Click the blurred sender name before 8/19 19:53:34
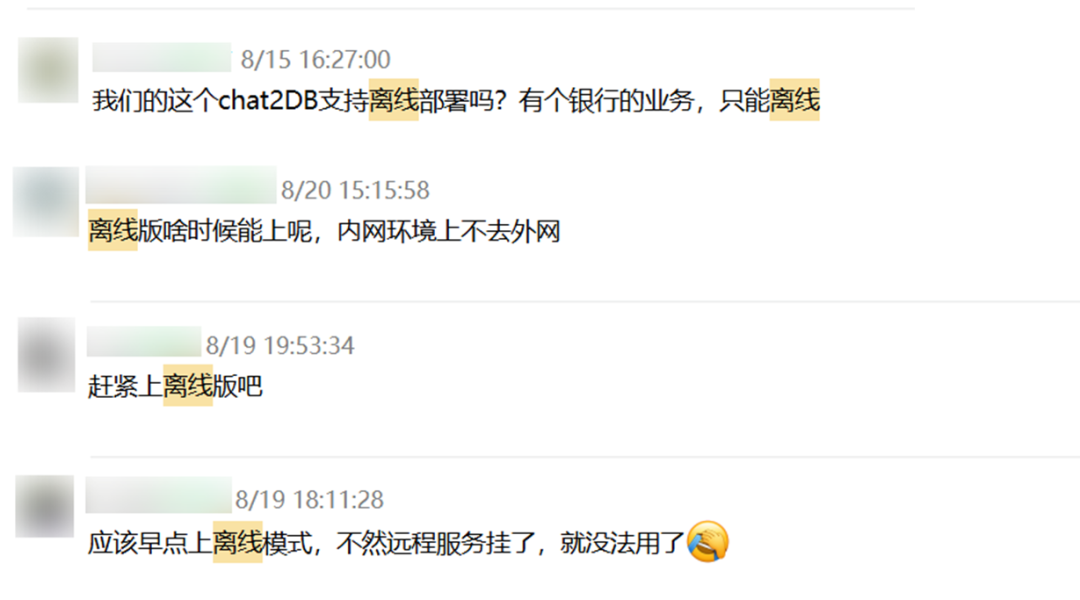Image resolution: width=1080 pixels, height=600 pixels. tap(144, 342)
